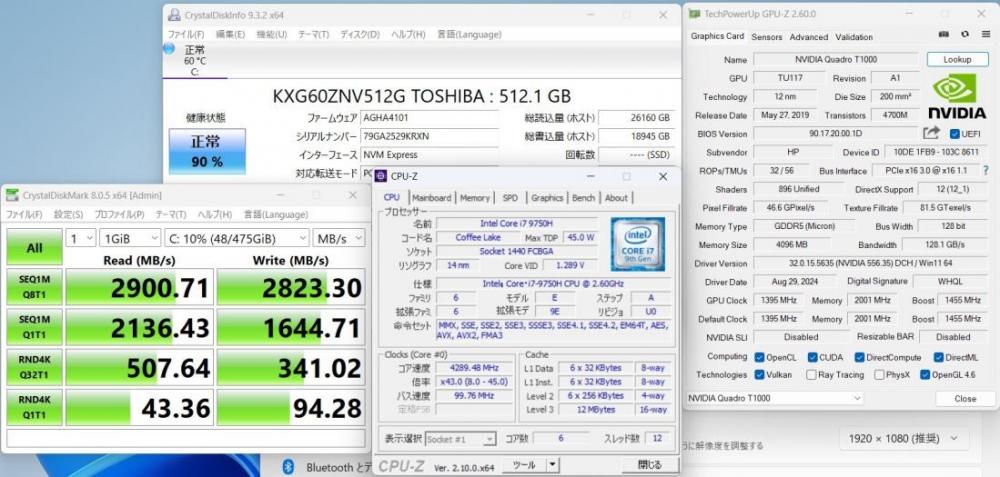Click the Bluetooth icon in the Settings window
This screenshot has height=477, width=1000.
tap(288, 466)
